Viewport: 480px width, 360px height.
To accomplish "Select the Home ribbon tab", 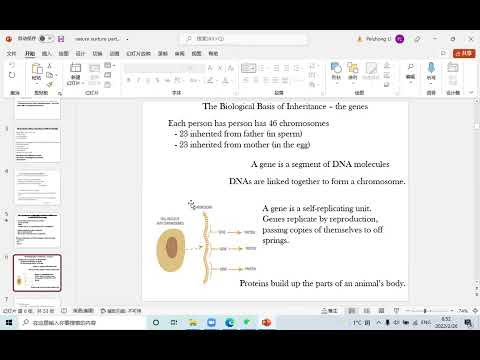I will point(30,53).
